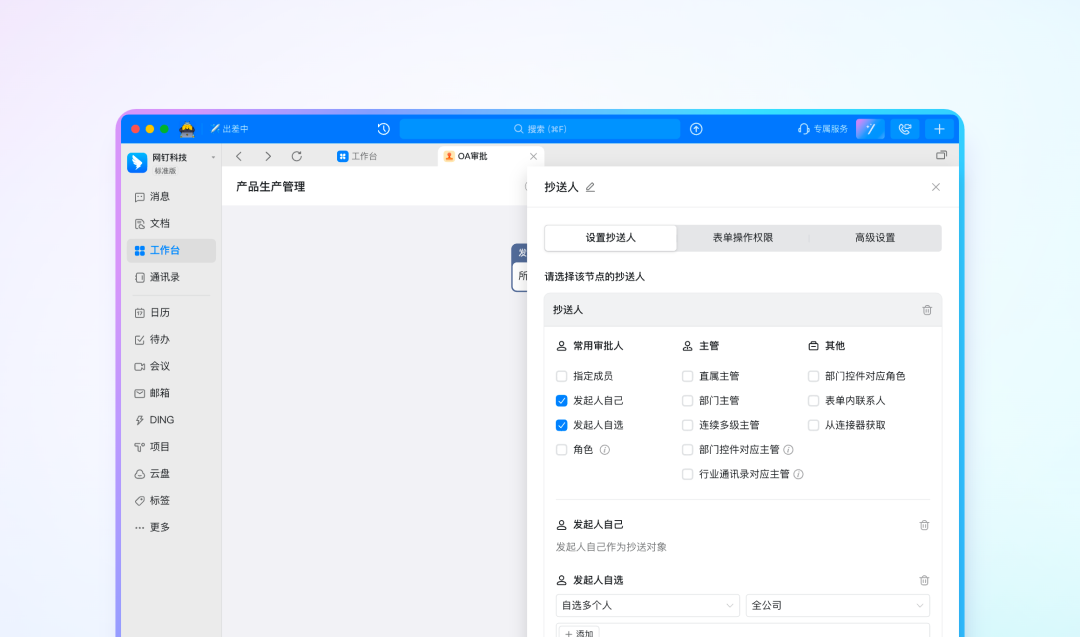
Task: Check the 指定成员 checkbox
Action: pyautogui.click(x=562, y=376)
